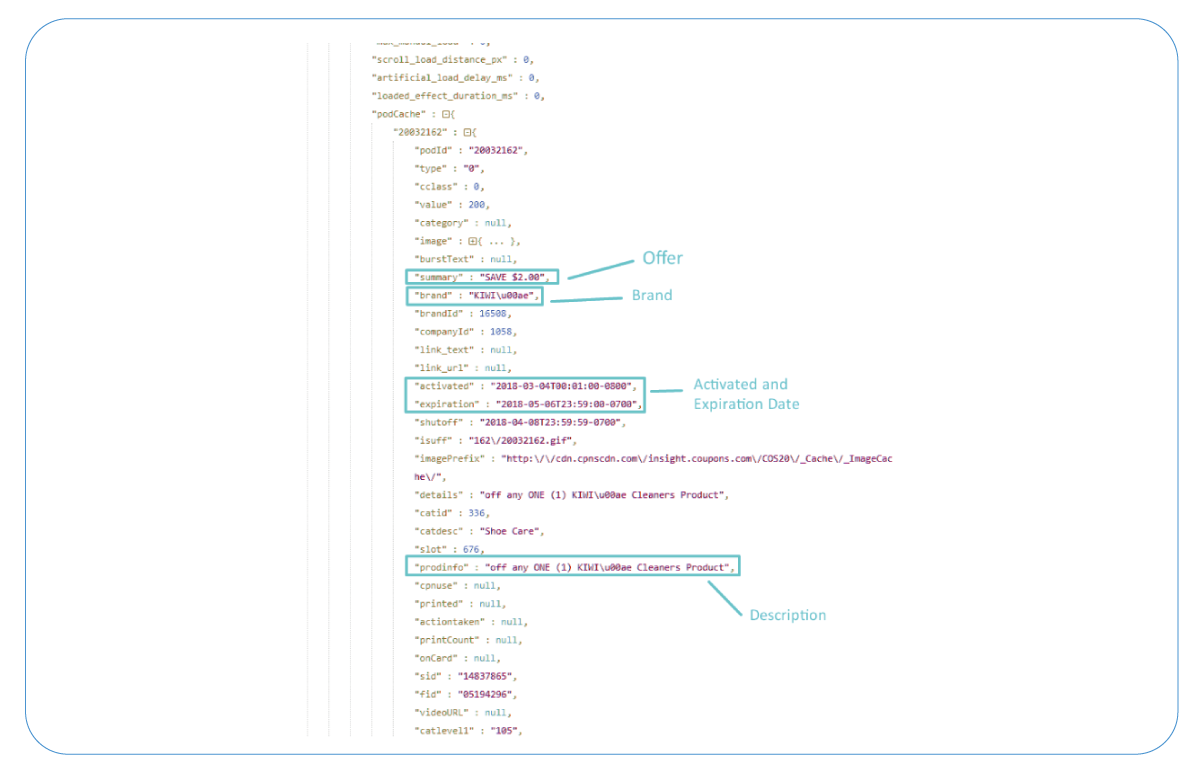The image size is (1203, 771).
Task: Click the "details" line about KIWI Cleaners
Action: coord(573,495)
